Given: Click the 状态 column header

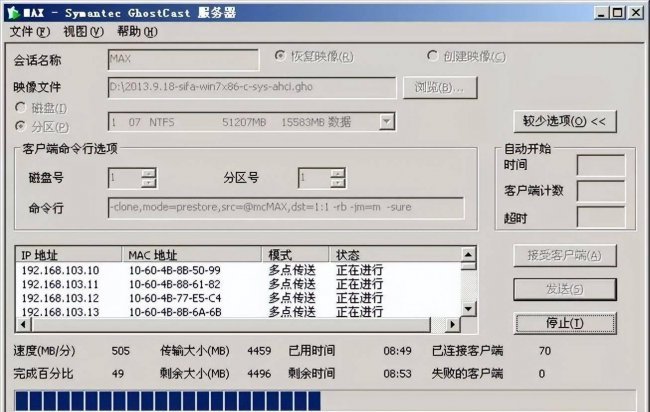Looking at the screenshot, I should click(395, 255).
